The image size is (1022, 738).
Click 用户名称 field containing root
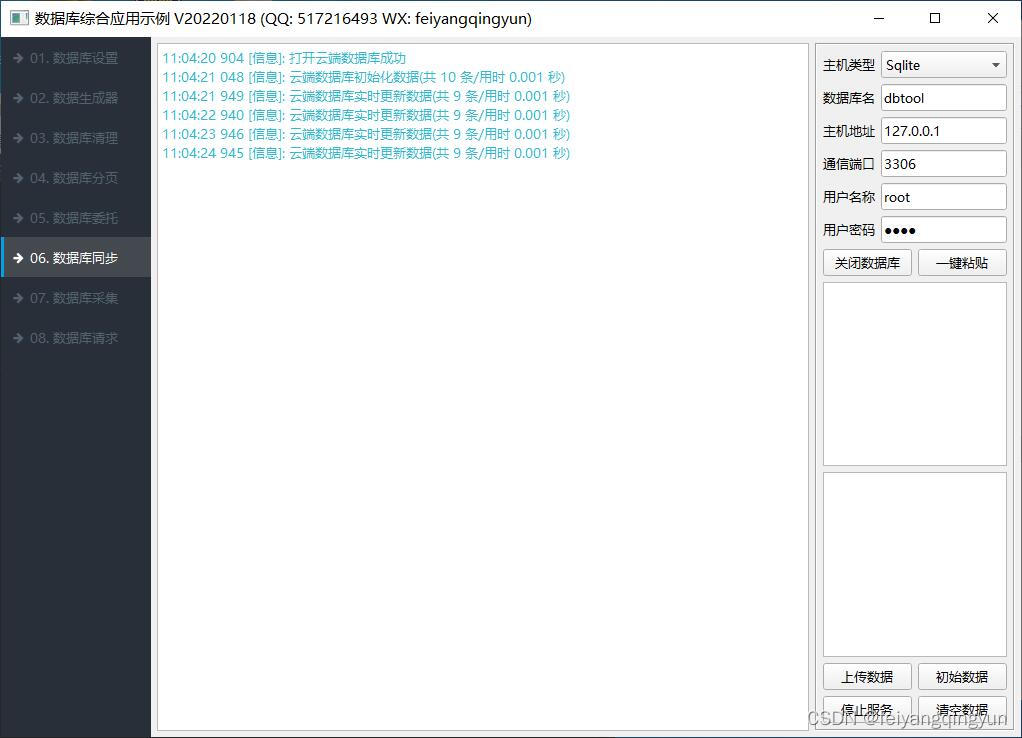[944, 197]
